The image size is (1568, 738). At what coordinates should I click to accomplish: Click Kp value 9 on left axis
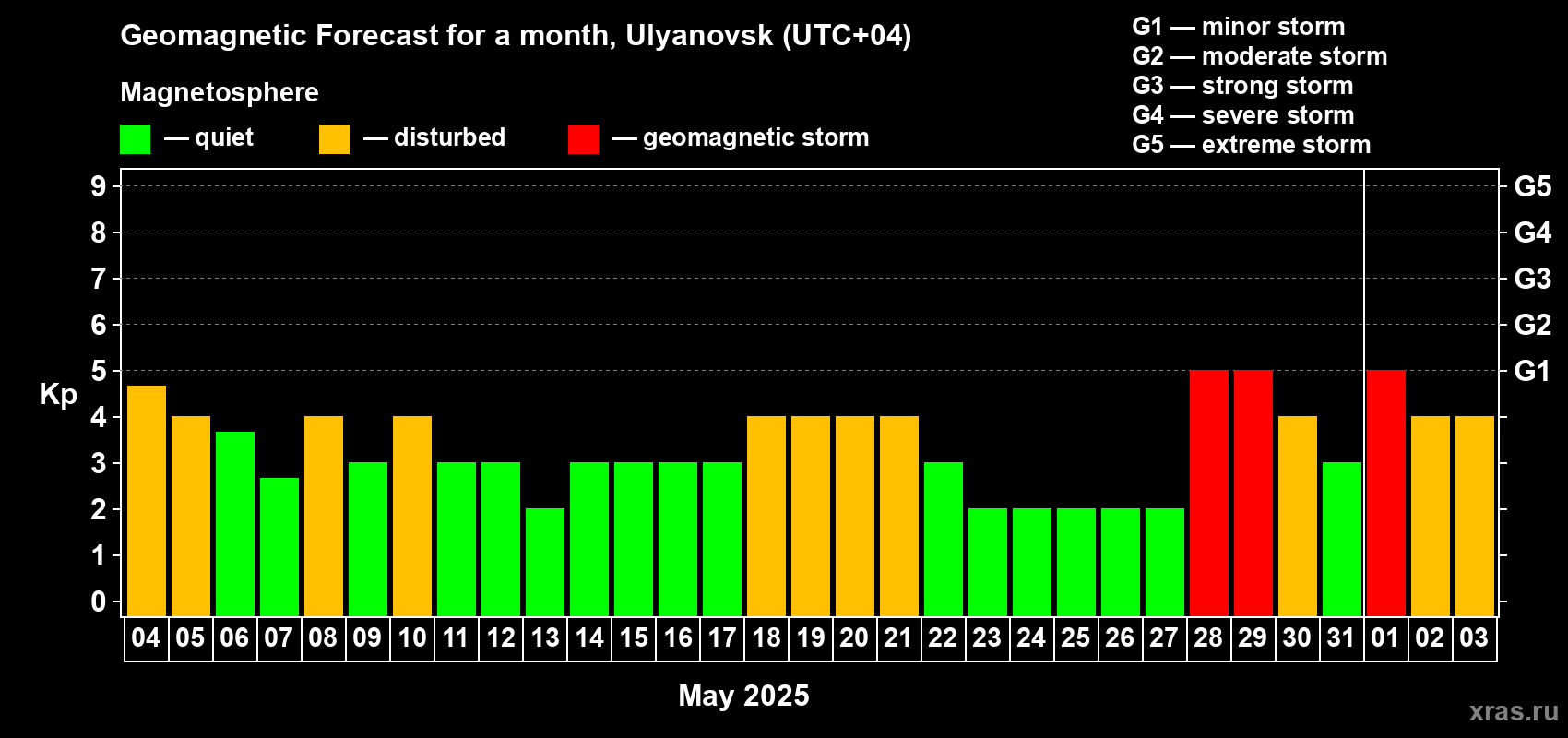coord(99,186)
